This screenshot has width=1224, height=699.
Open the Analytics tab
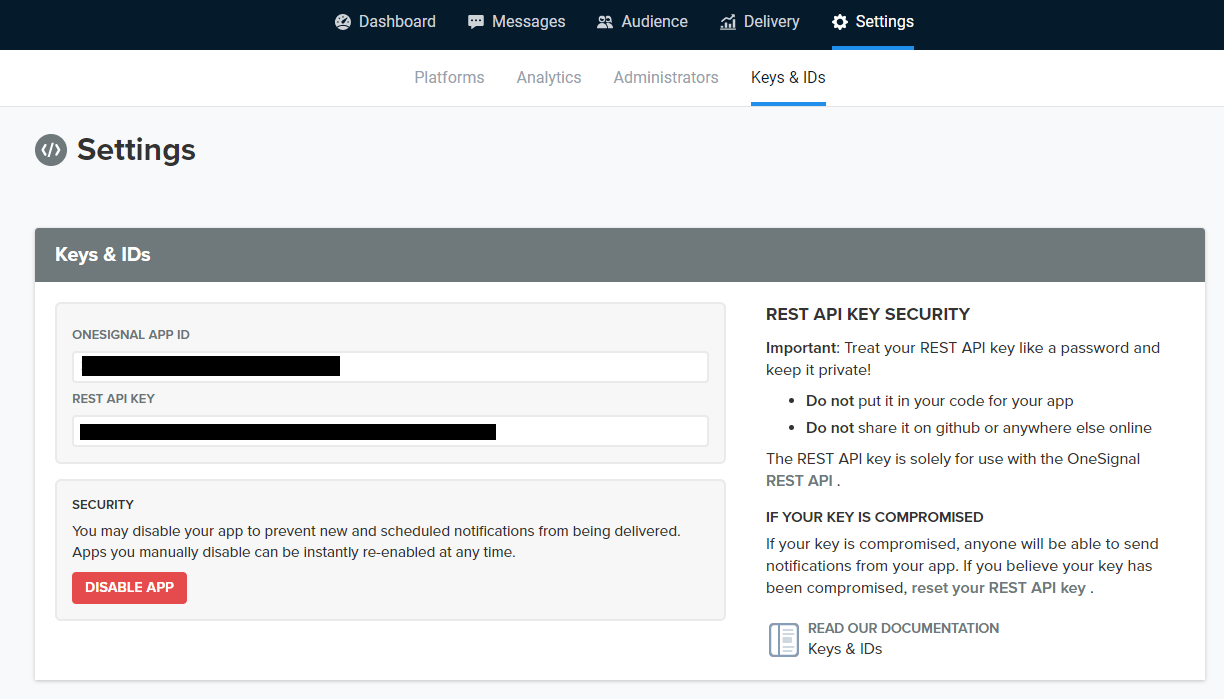(x=549, y=78)
